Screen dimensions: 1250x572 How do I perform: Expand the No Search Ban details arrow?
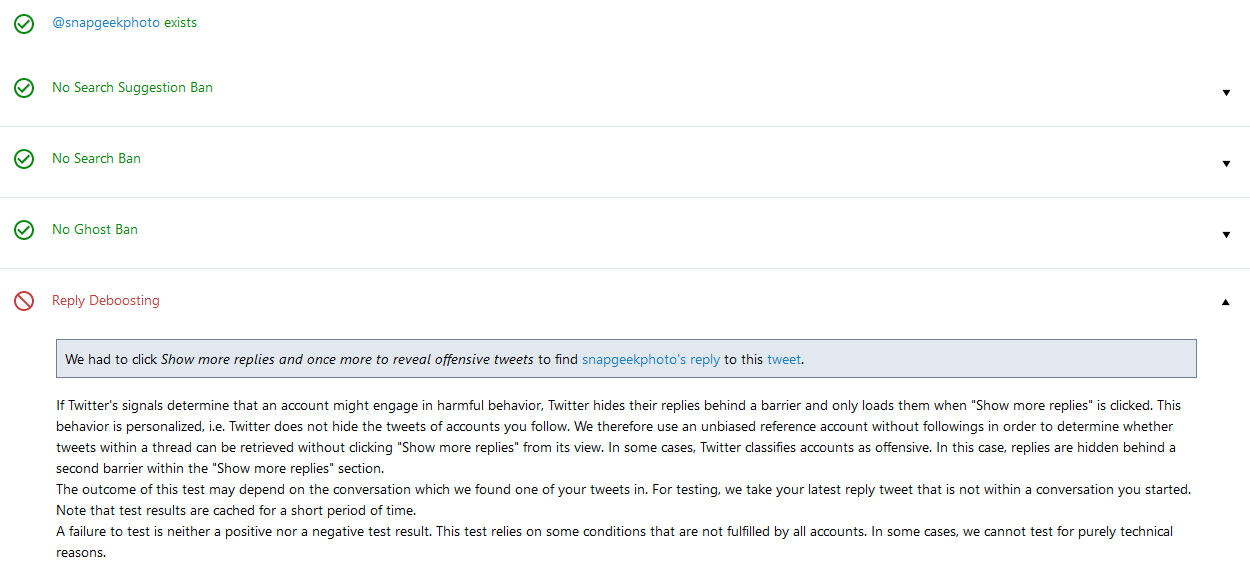[1226, 164]
